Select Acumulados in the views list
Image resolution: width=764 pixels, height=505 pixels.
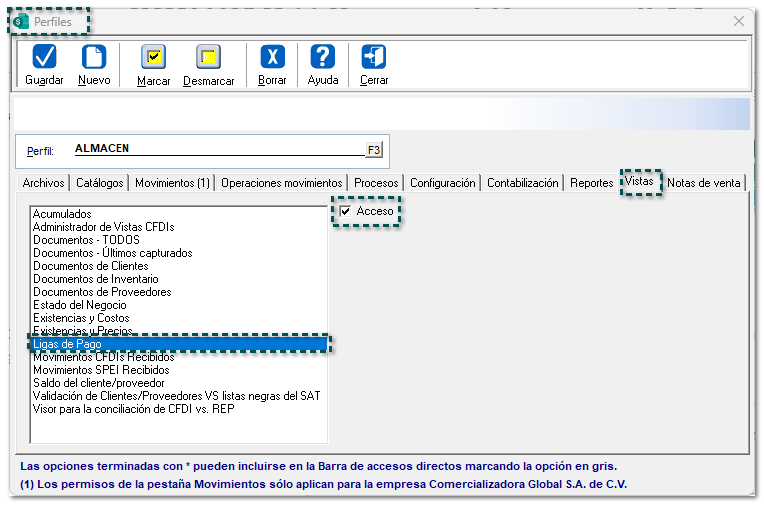[62, 214]
